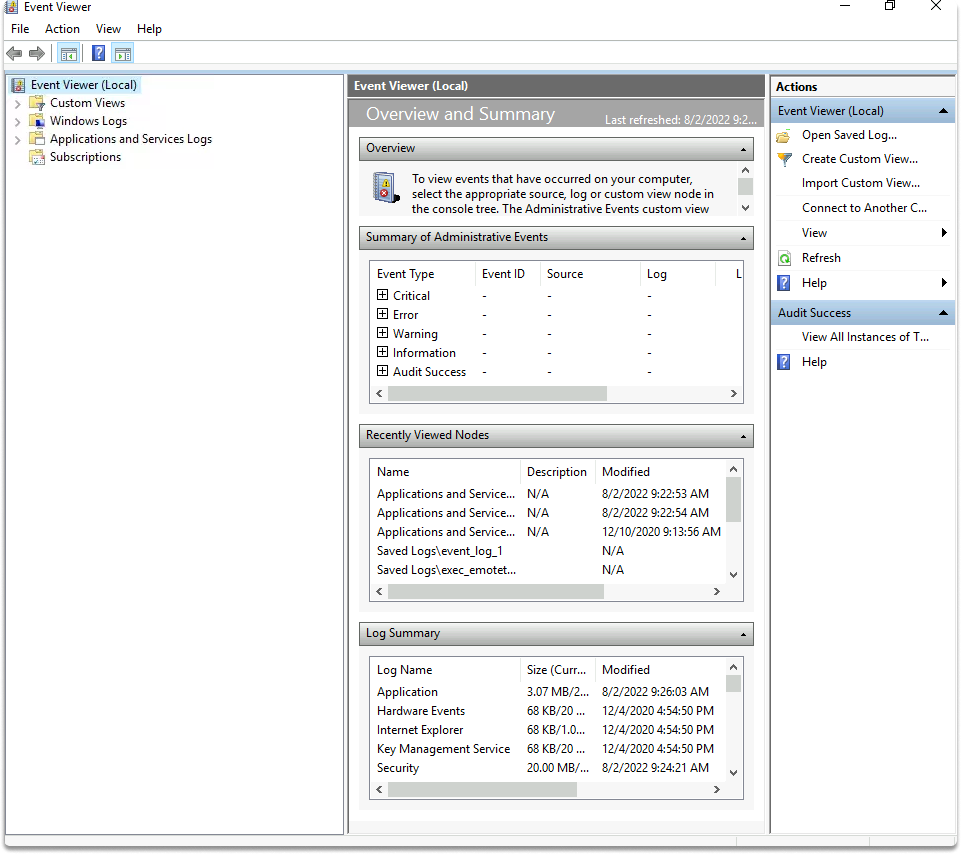Open the View submenu in Actions pane
Image resolution: width=961 pixels, height=854 pixels.
click(863, 233)
